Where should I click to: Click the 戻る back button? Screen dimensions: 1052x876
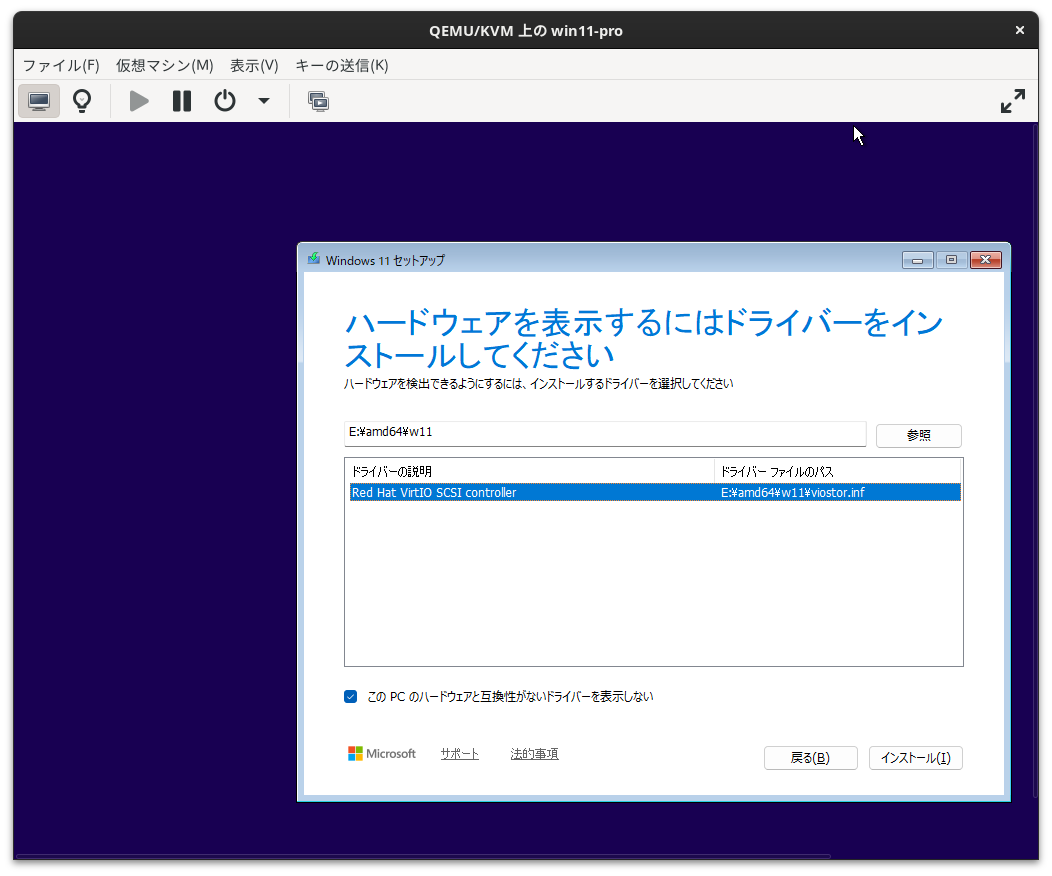(x=810, y=757)
